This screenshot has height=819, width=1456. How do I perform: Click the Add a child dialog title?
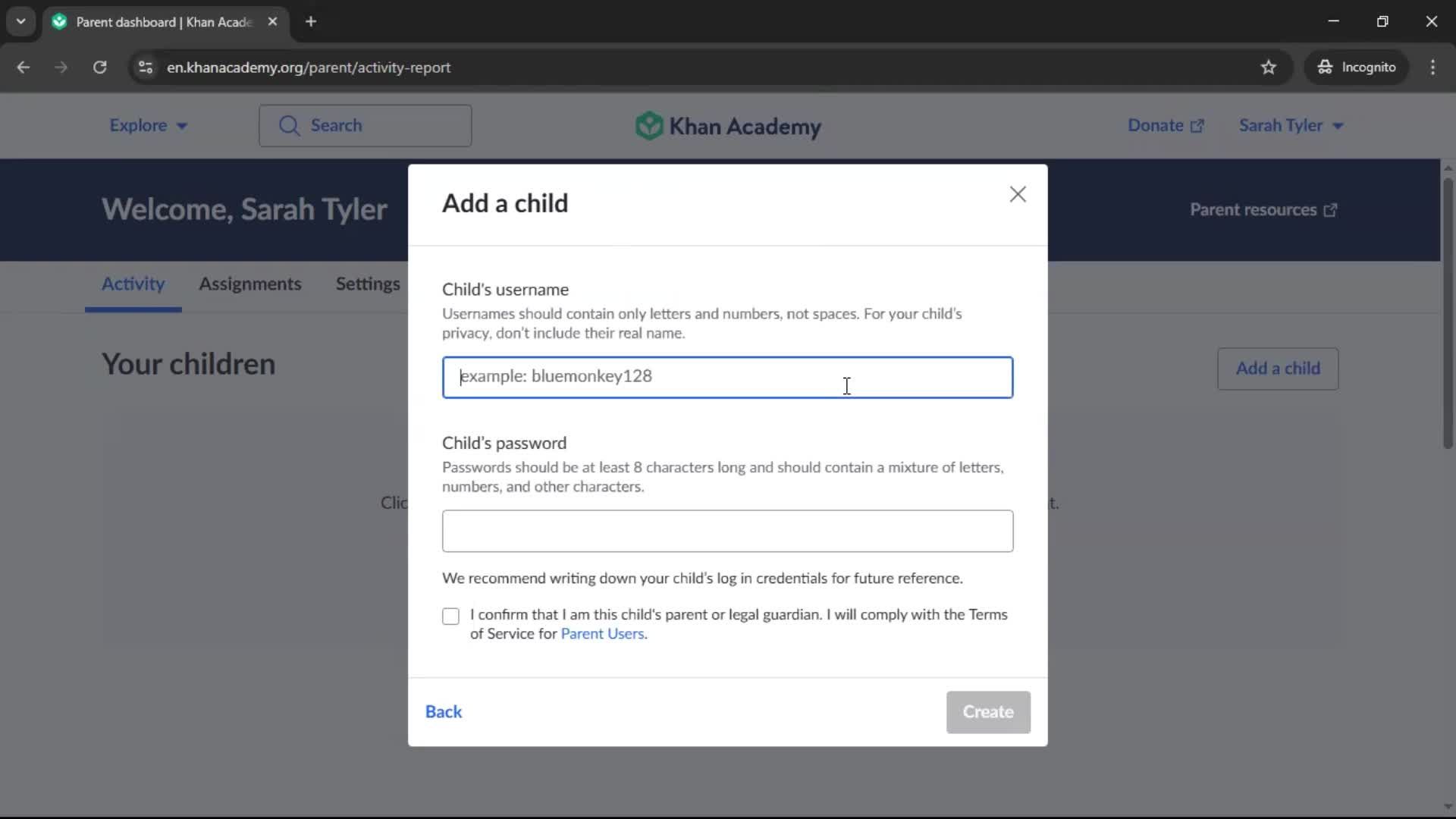tap(505, 203)
